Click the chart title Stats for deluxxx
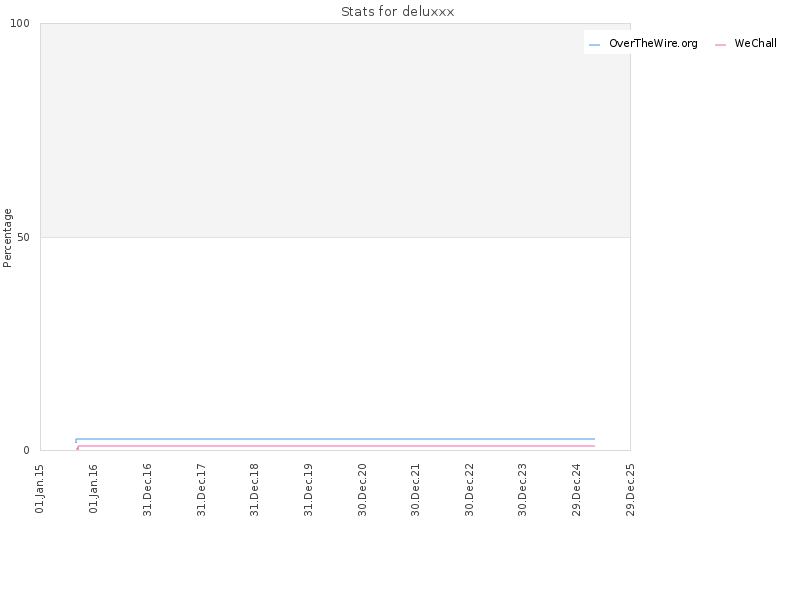Viewport: 800px width, 600px height. click(x=397, y=11)
